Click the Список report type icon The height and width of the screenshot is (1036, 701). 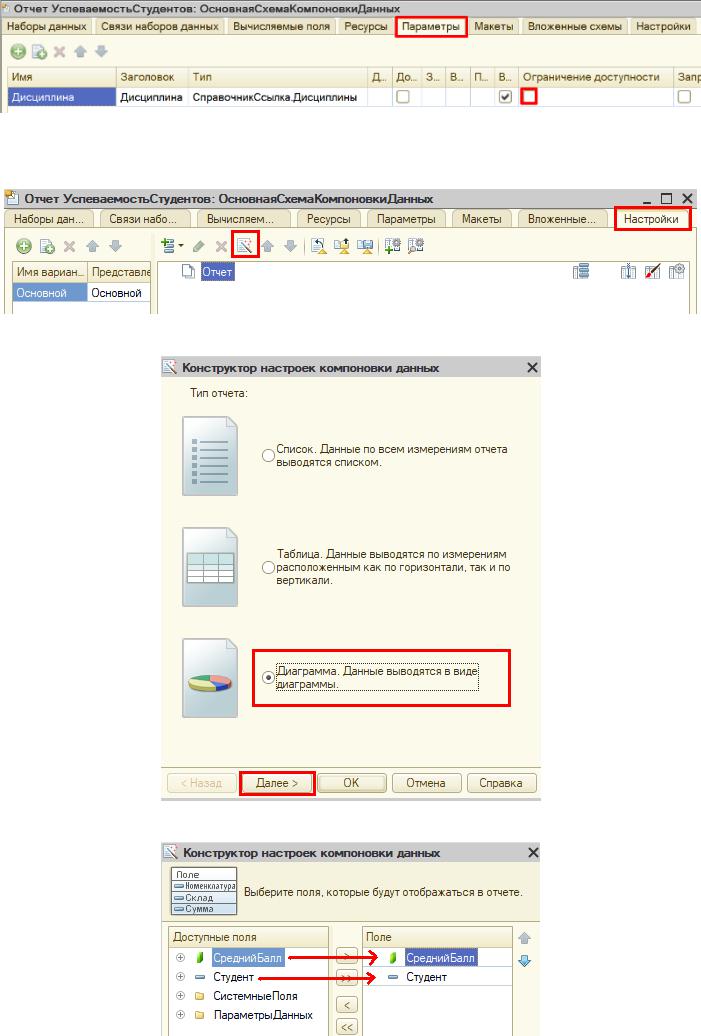(x=210, y=456)
